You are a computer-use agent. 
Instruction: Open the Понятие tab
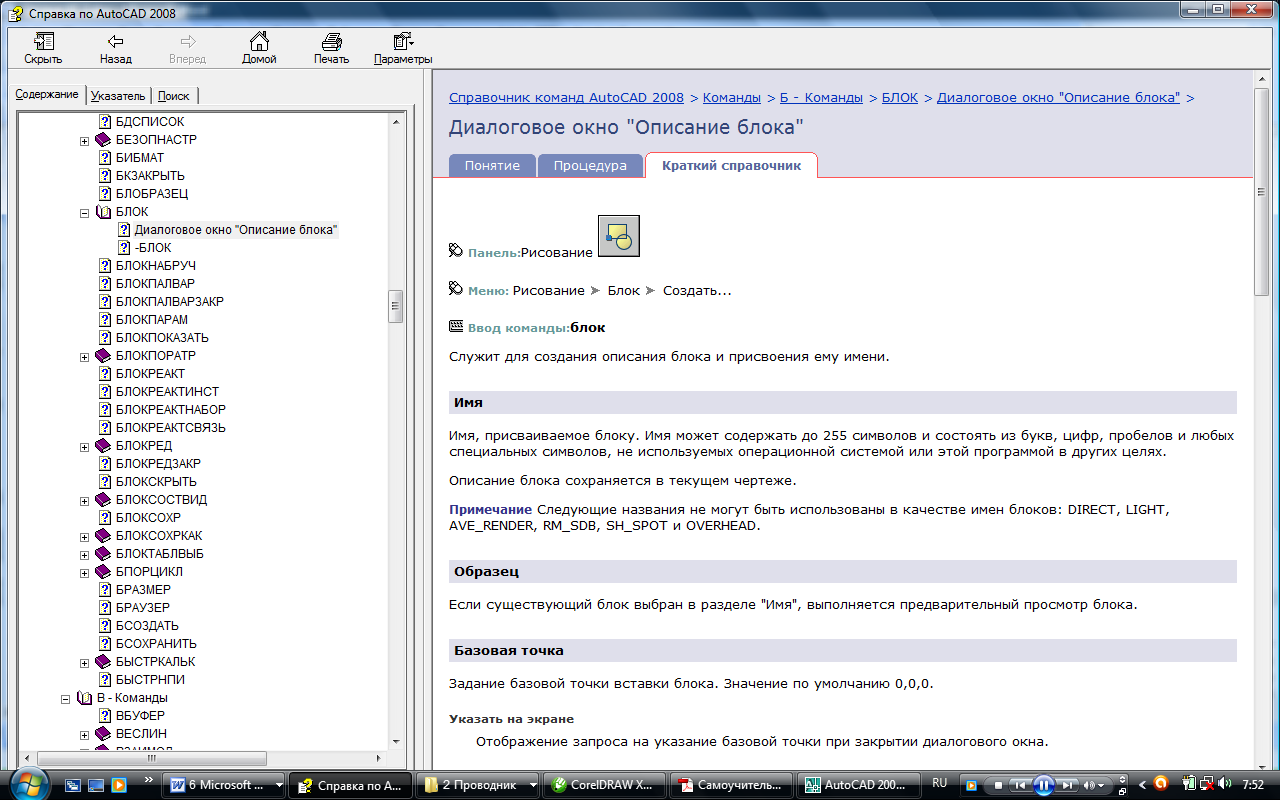[x=492, y=166]
